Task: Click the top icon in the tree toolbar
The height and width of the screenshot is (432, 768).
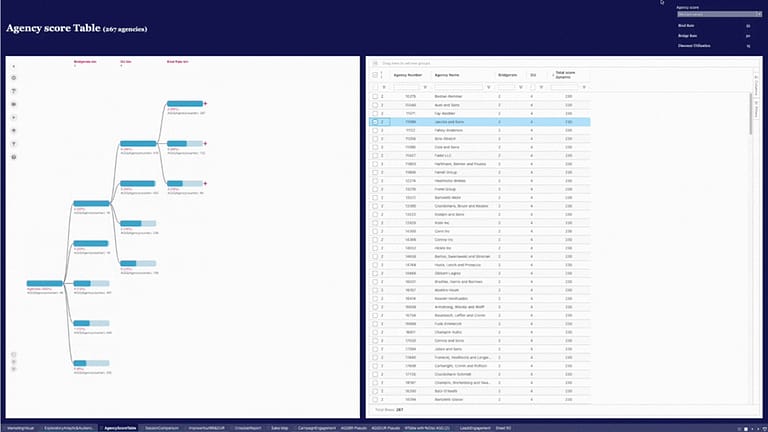Action: click(14, 65)
